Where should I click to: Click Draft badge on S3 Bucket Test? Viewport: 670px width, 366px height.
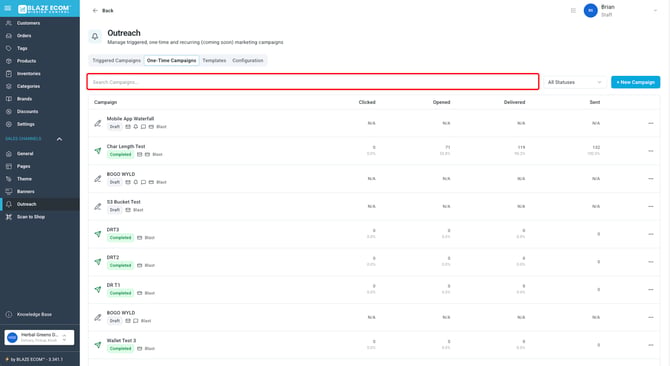115,210
